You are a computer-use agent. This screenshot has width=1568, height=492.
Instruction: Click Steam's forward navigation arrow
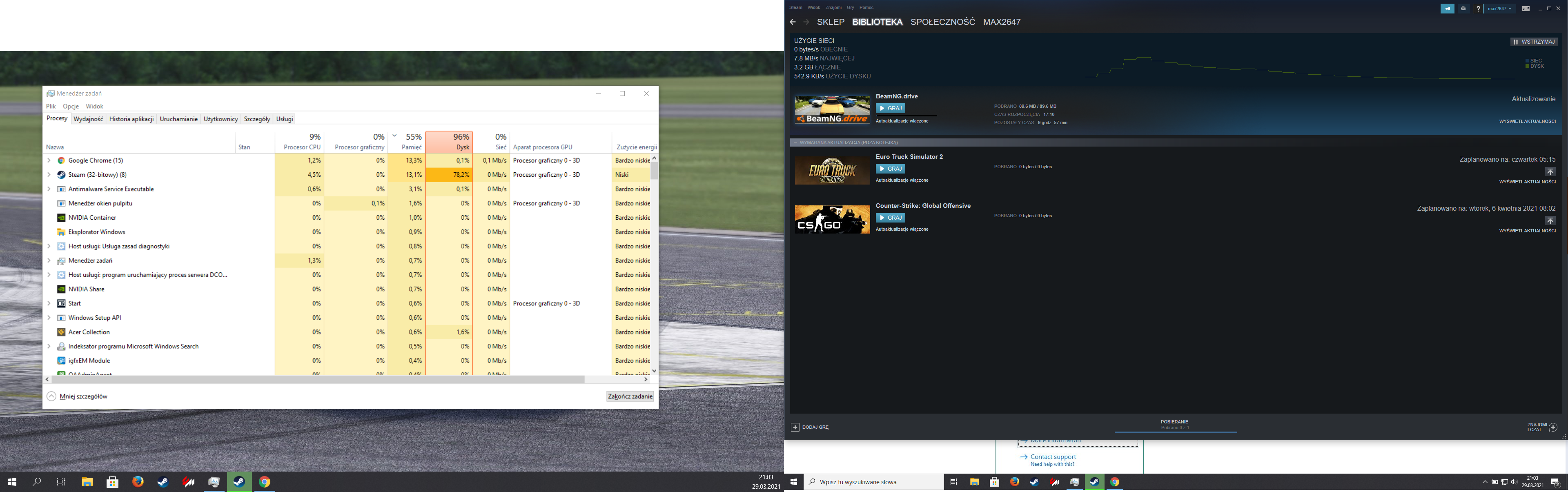[x=806, y=22]
